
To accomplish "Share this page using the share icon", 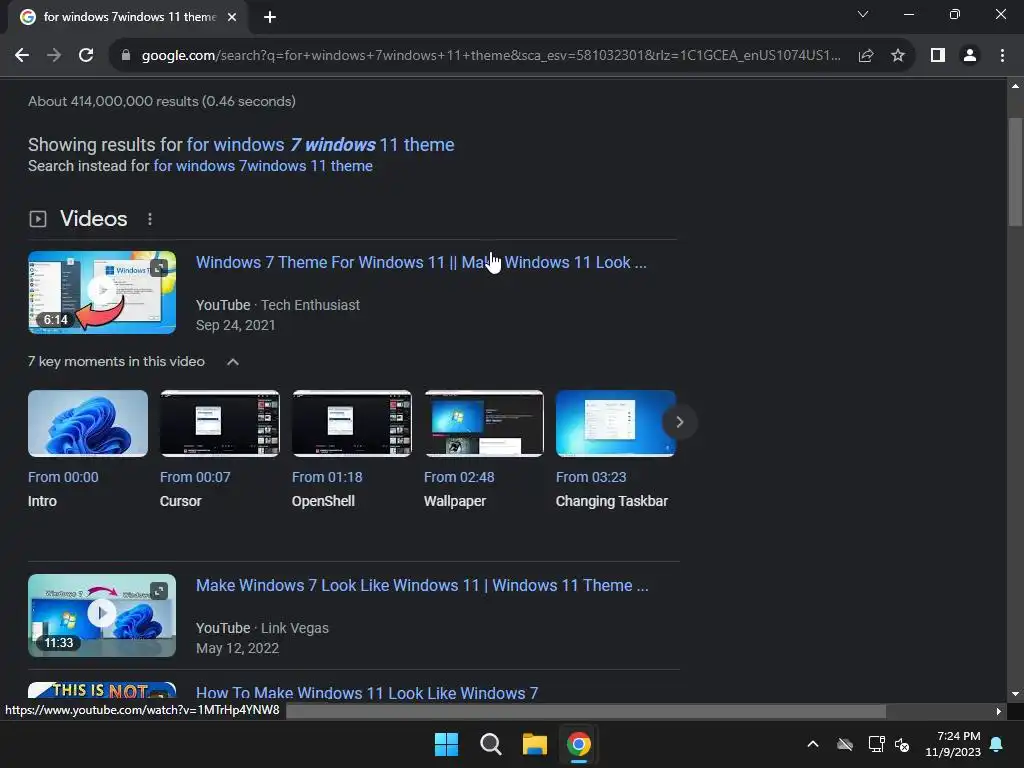I will [x=866, y=56].
